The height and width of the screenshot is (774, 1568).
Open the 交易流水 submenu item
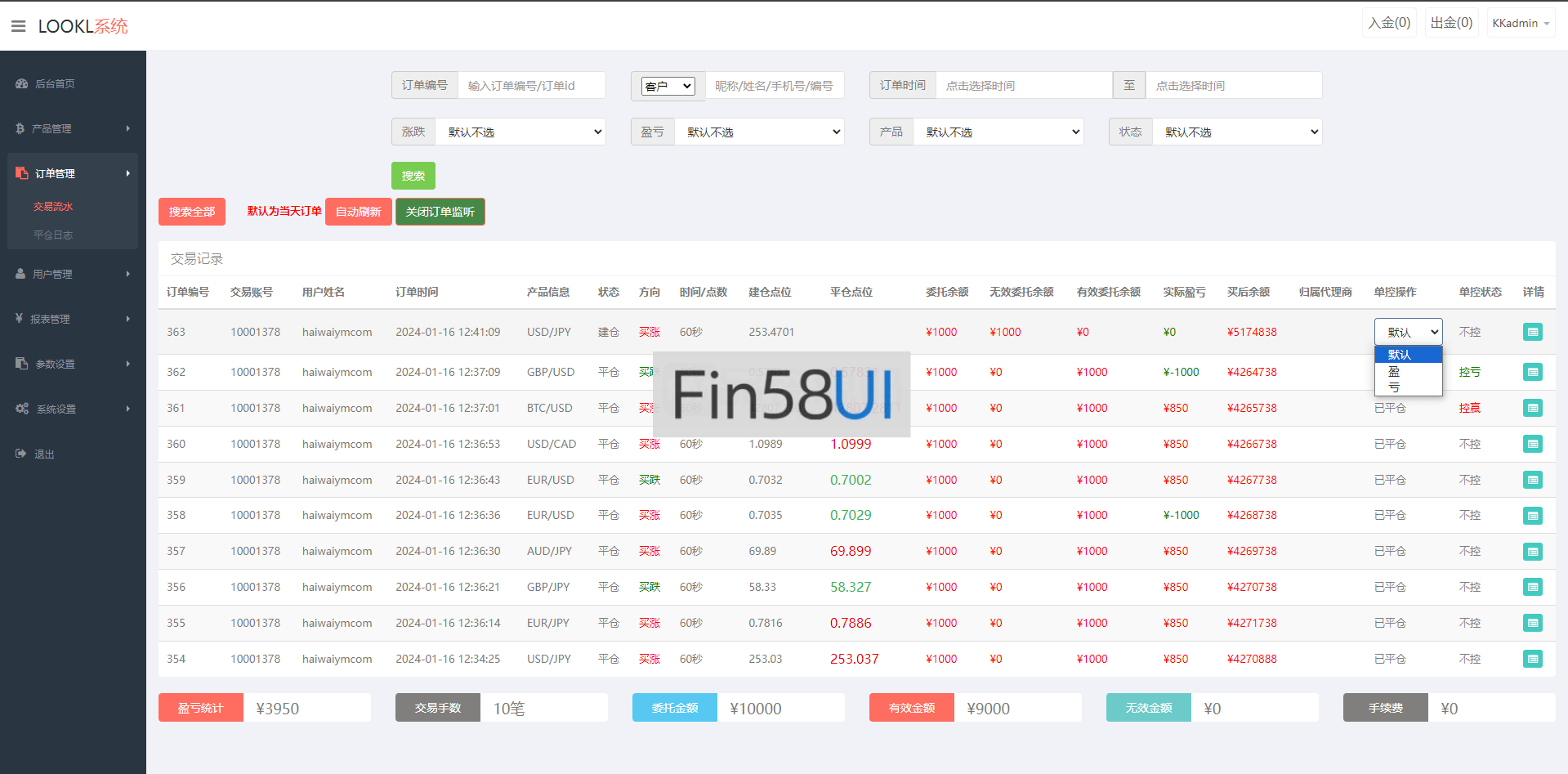click(x=53, y=207)
